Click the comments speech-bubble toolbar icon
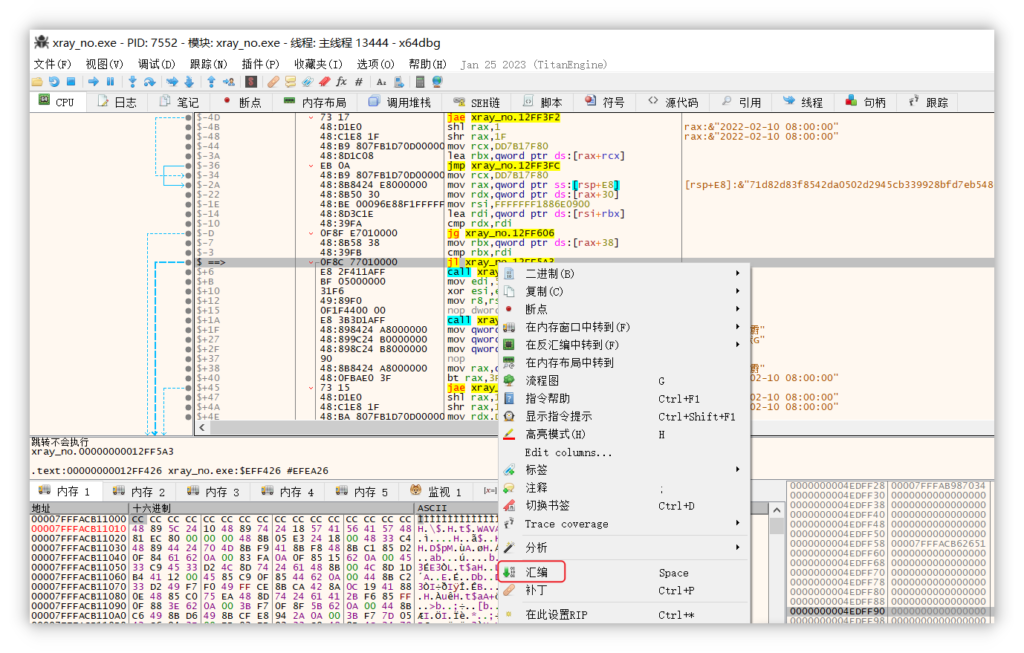The width and height of the screenshot is (1024, 653). [x=290, y=82]
